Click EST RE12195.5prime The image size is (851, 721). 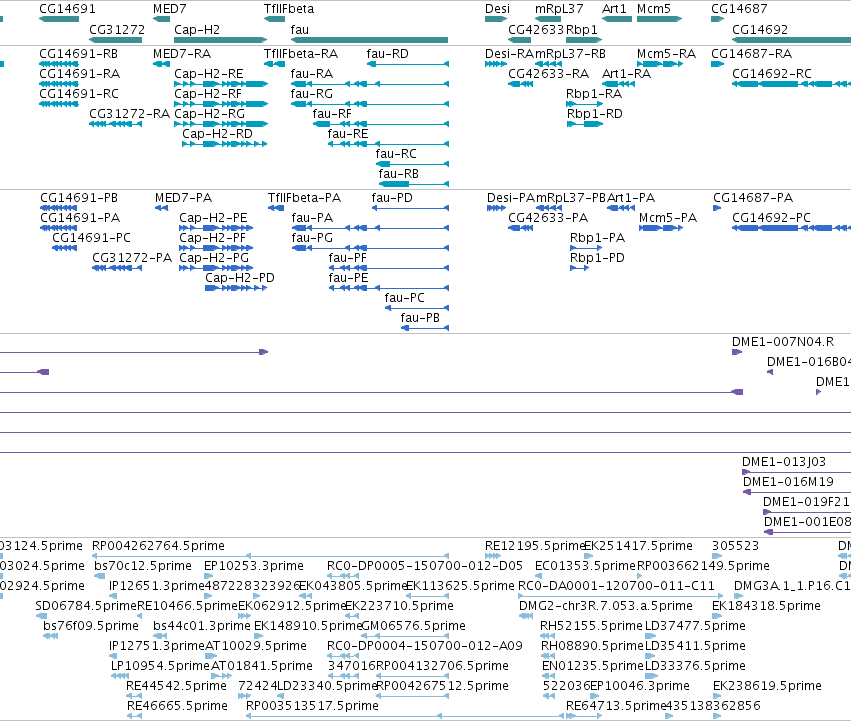pos(493,556)
